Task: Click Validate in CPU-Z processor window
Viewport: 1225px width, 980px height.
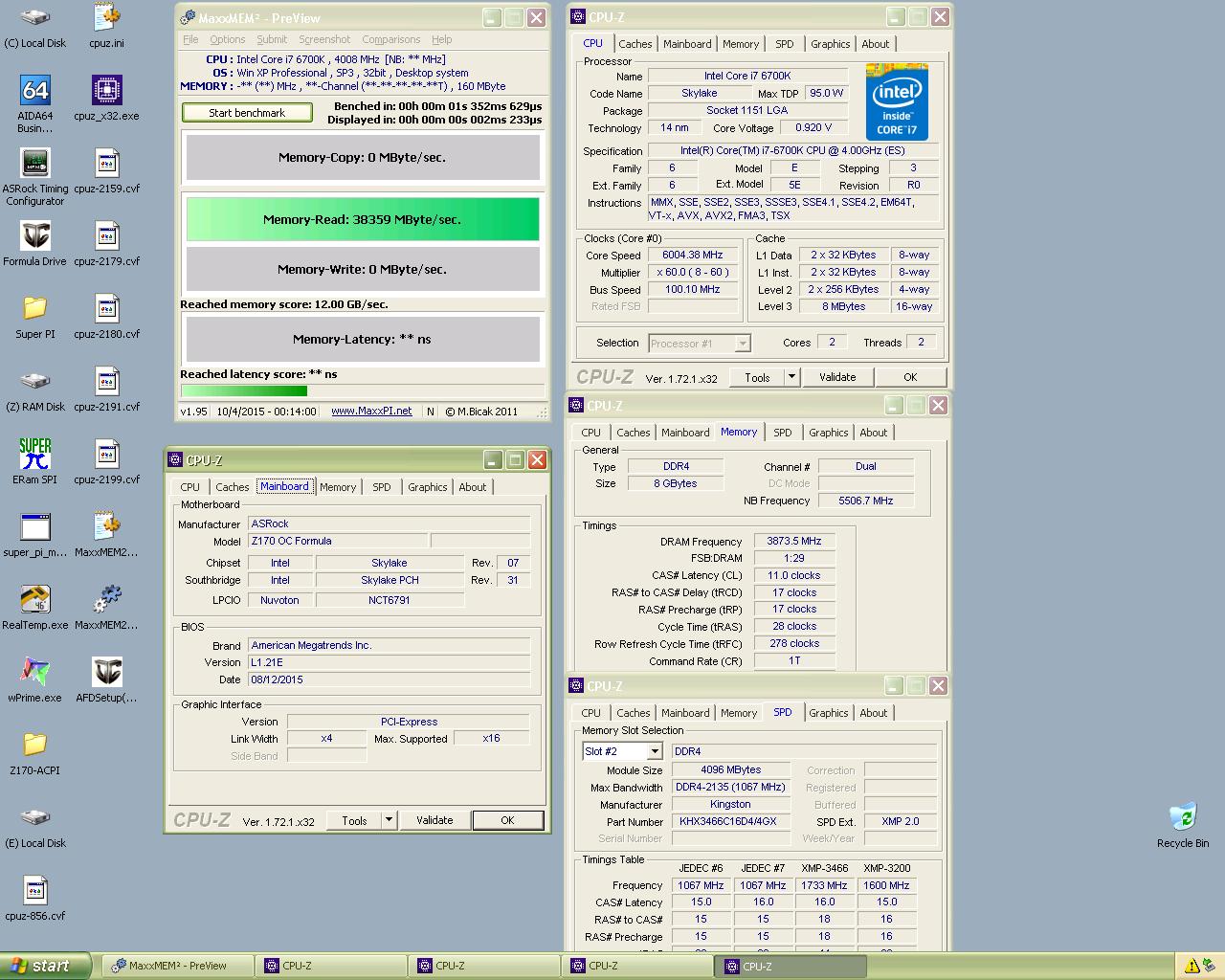Action: point(837,377)
